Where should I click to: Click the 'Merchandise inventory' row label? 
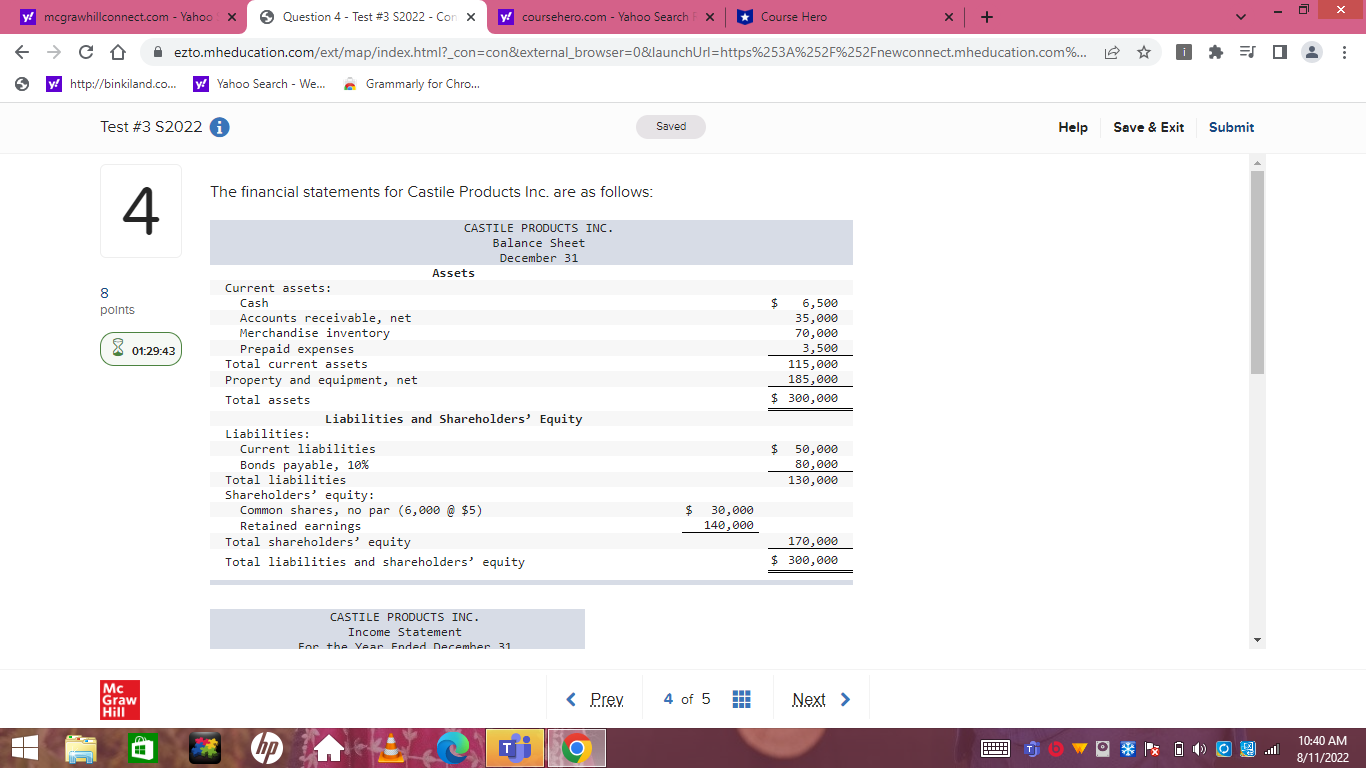pyautogui.click(x=314, y=333)
